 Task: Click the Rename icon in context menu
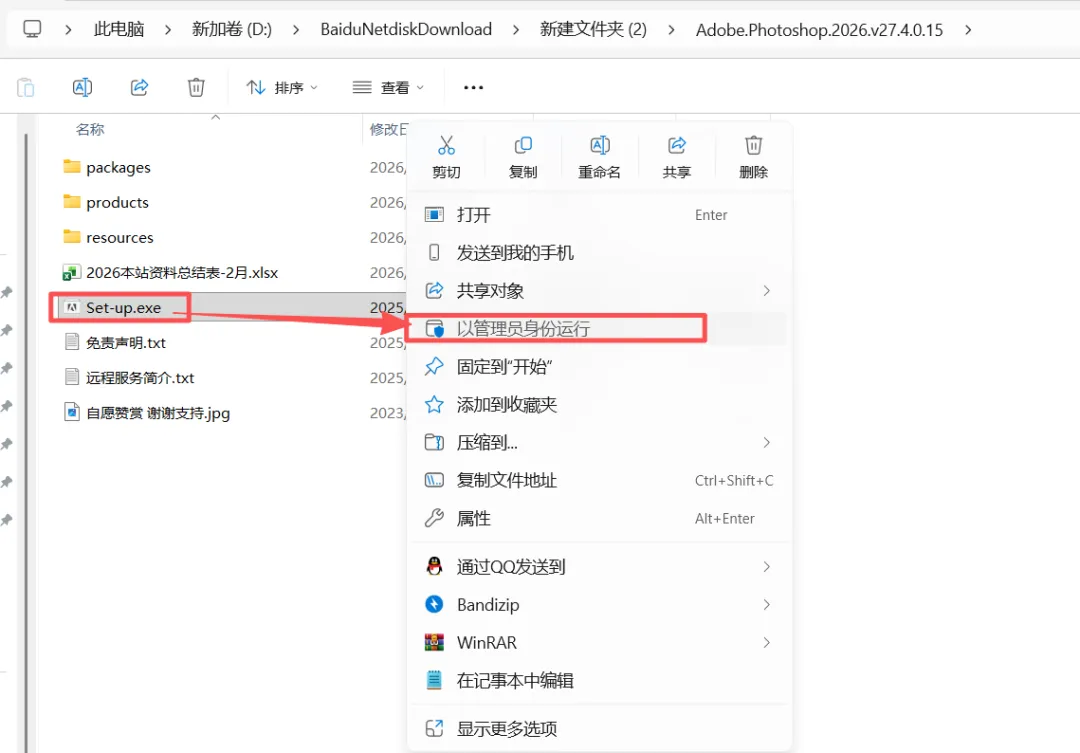click(x=599, y=145)
